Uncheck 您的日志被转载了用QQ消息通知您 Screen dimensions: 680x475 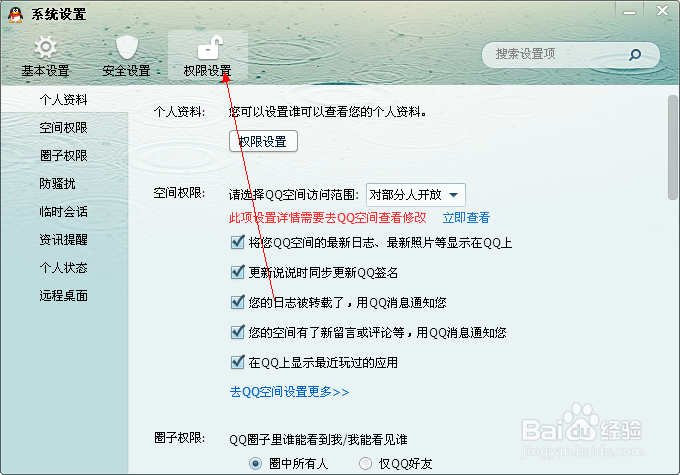tap(238, 302)
